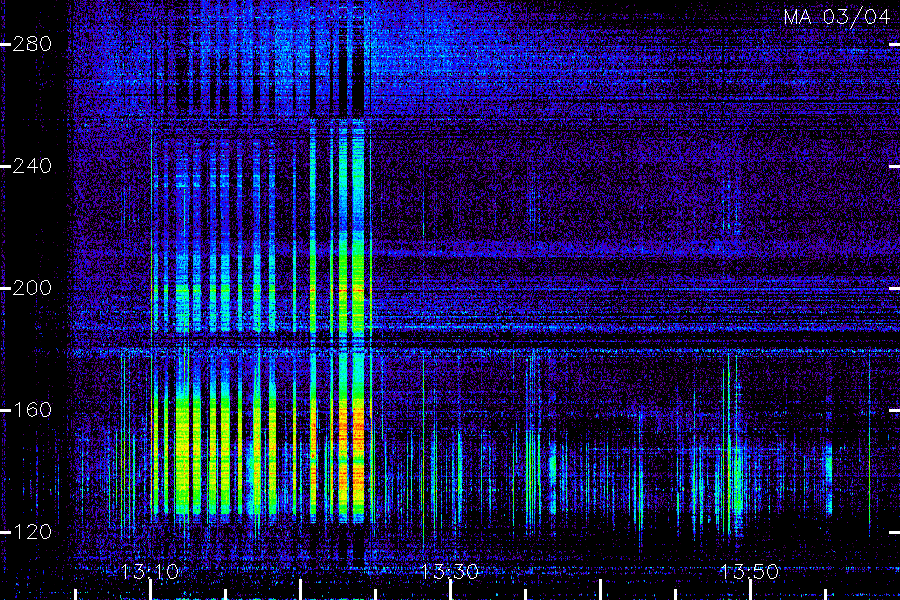Viewport: 900px width, 600px height.
Task: Click the 13:30 time axis label
Action: 449,572
